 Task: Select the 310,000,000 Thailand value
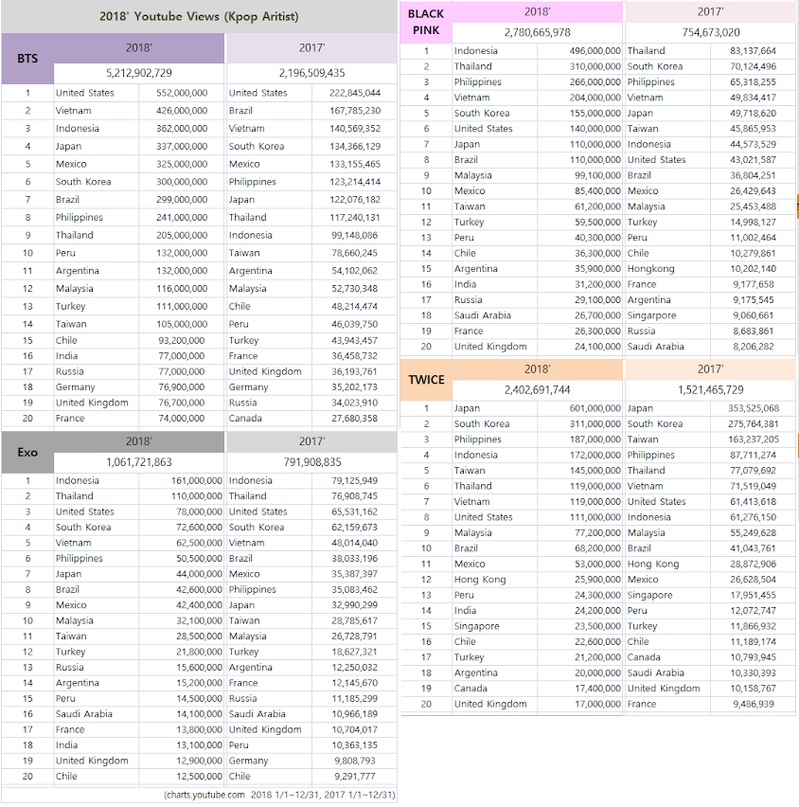pos(595,66)
